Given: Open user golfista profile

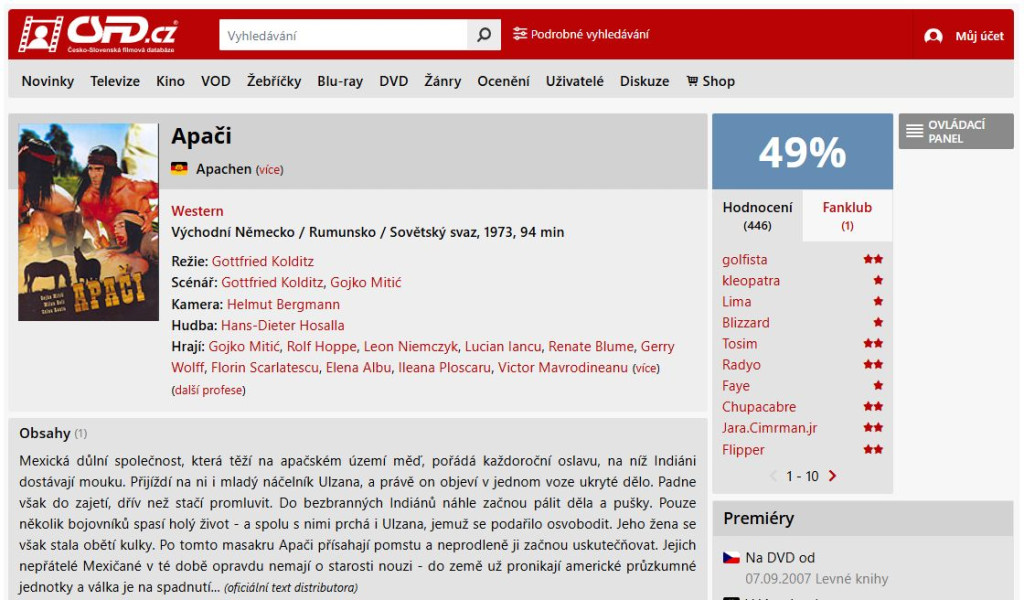Looking at the screenshot, I should (744, 260).
